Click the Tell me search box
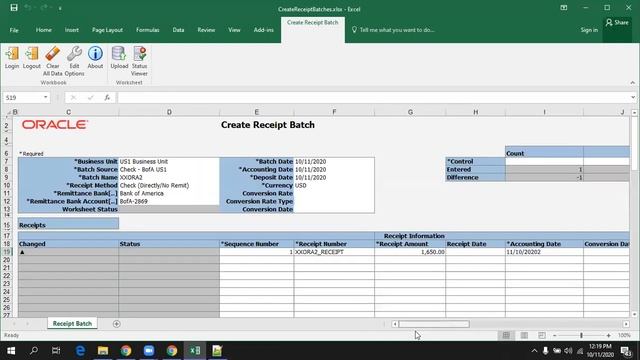Image resolution: width=640 pixels, height=360 pixels. 393,30
